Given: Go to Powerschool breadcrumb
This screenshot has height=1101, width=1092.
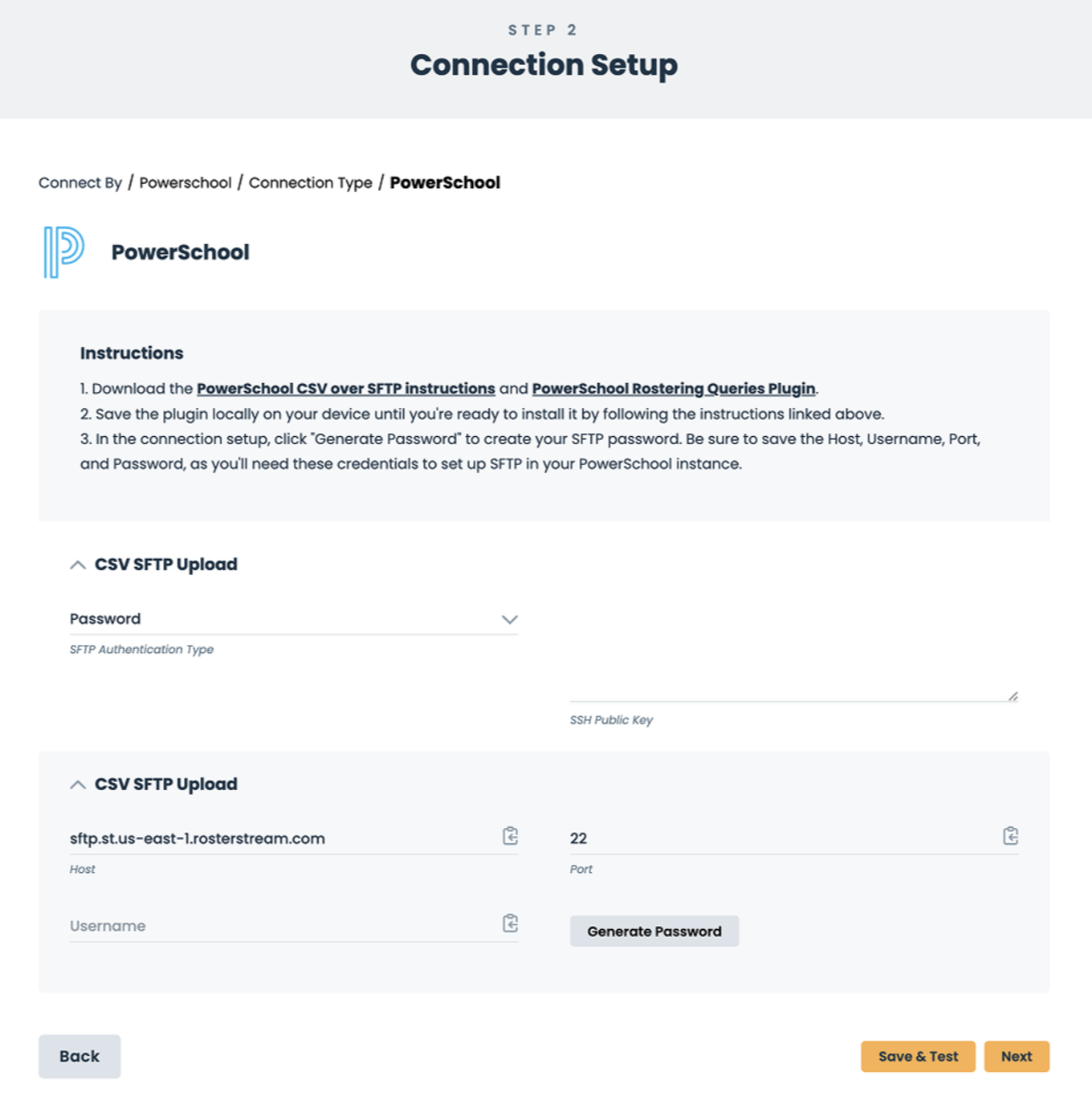Looking at the screenshot, I should [185, 183].
